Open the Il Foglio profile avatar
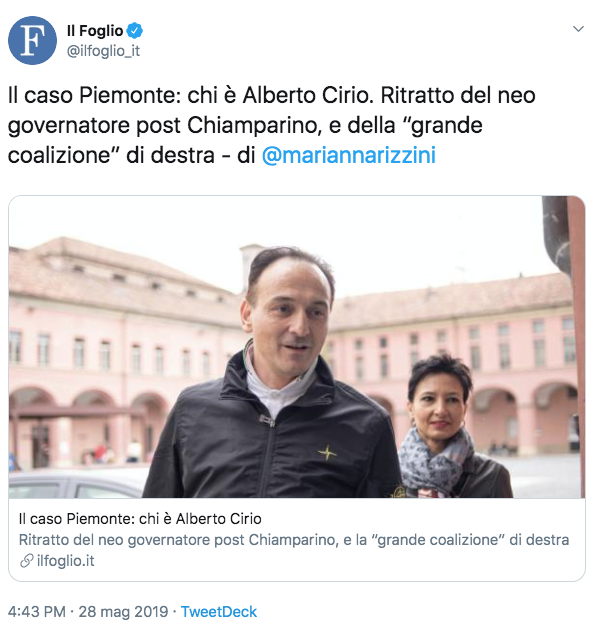This screenshot has width=594, height=633. pyautogui.click(x=32, y=40)
